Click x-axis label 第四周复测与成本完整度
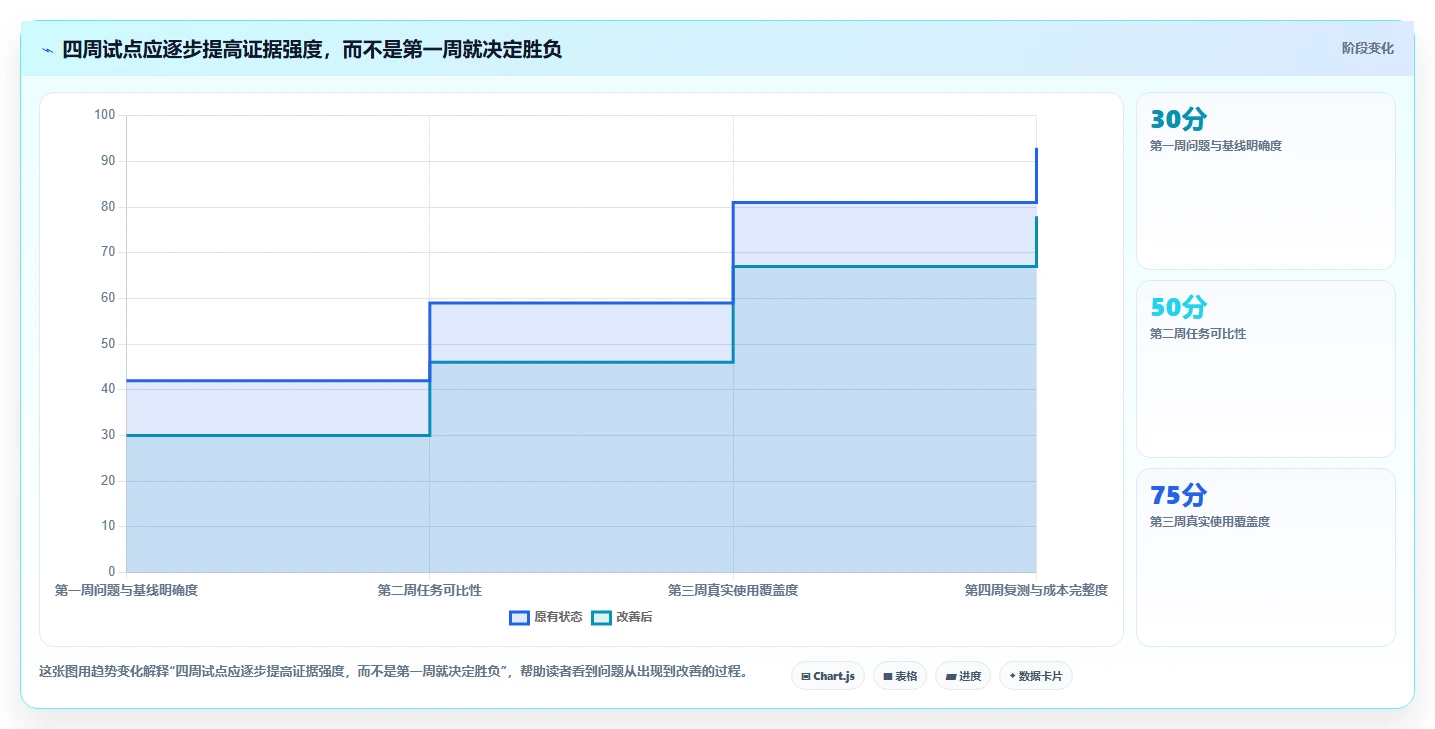The image size is (1435, 729). [x=1036, y=590]
